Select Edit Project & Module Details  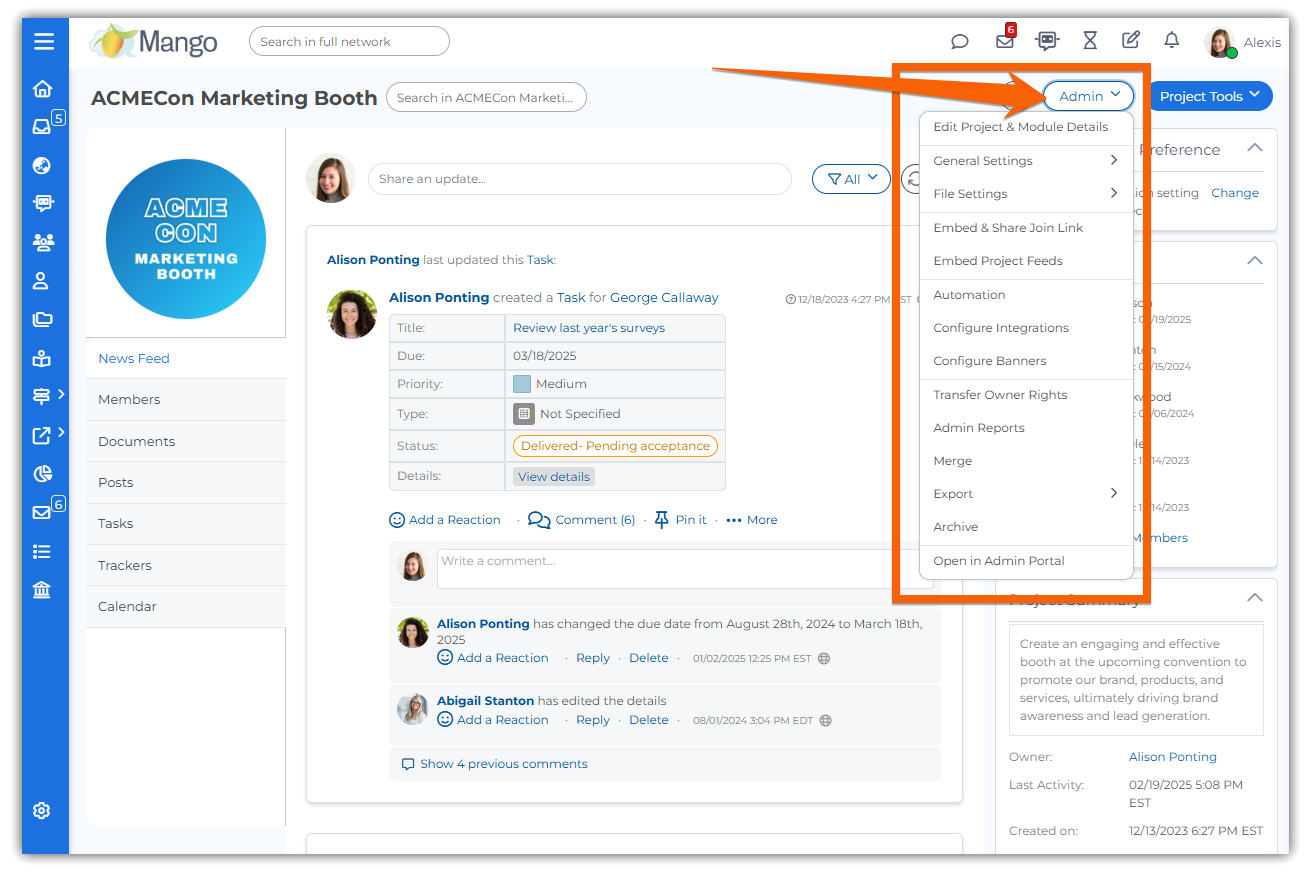[x=1020, y=127]
